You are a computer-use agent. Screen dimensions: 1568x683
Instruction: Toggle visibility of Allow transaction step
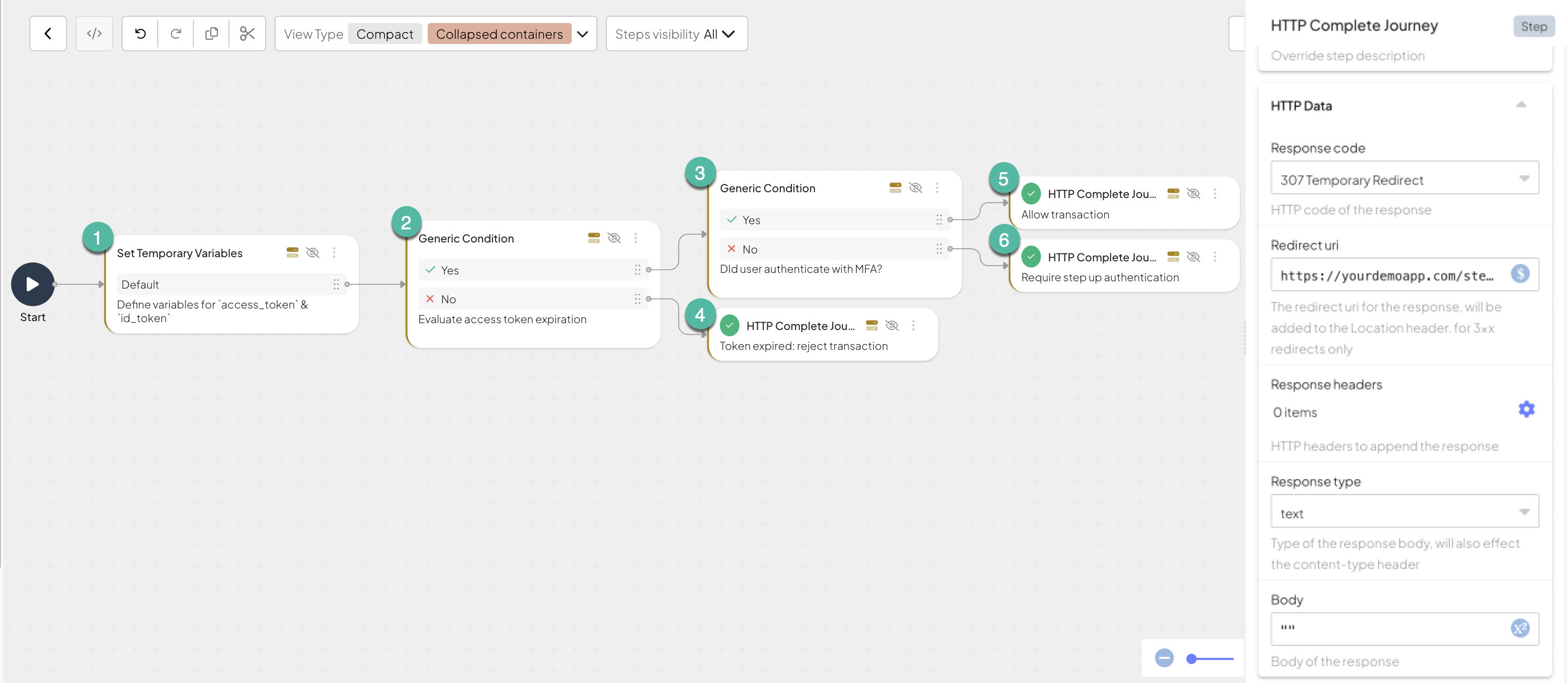click(1194, 193)
